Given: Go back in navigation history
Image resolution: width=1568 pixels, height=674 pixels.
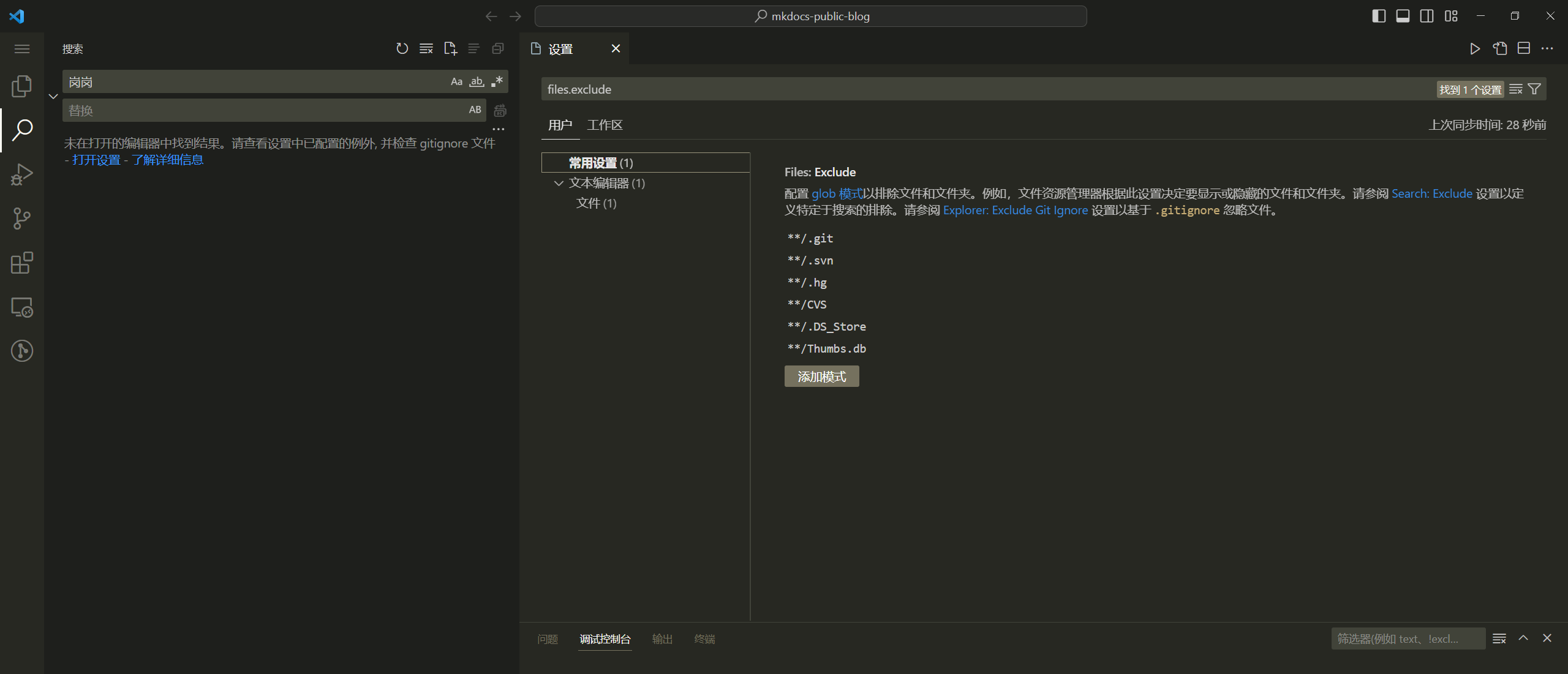Looking at the screenshot, I should [491, 17].
